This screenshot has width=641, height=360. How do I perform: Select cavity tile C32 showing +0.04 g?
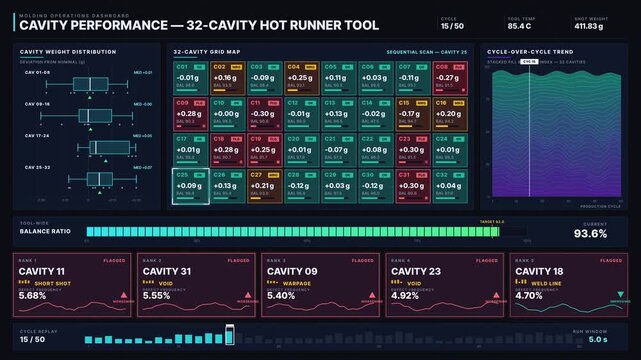(450, 186)
